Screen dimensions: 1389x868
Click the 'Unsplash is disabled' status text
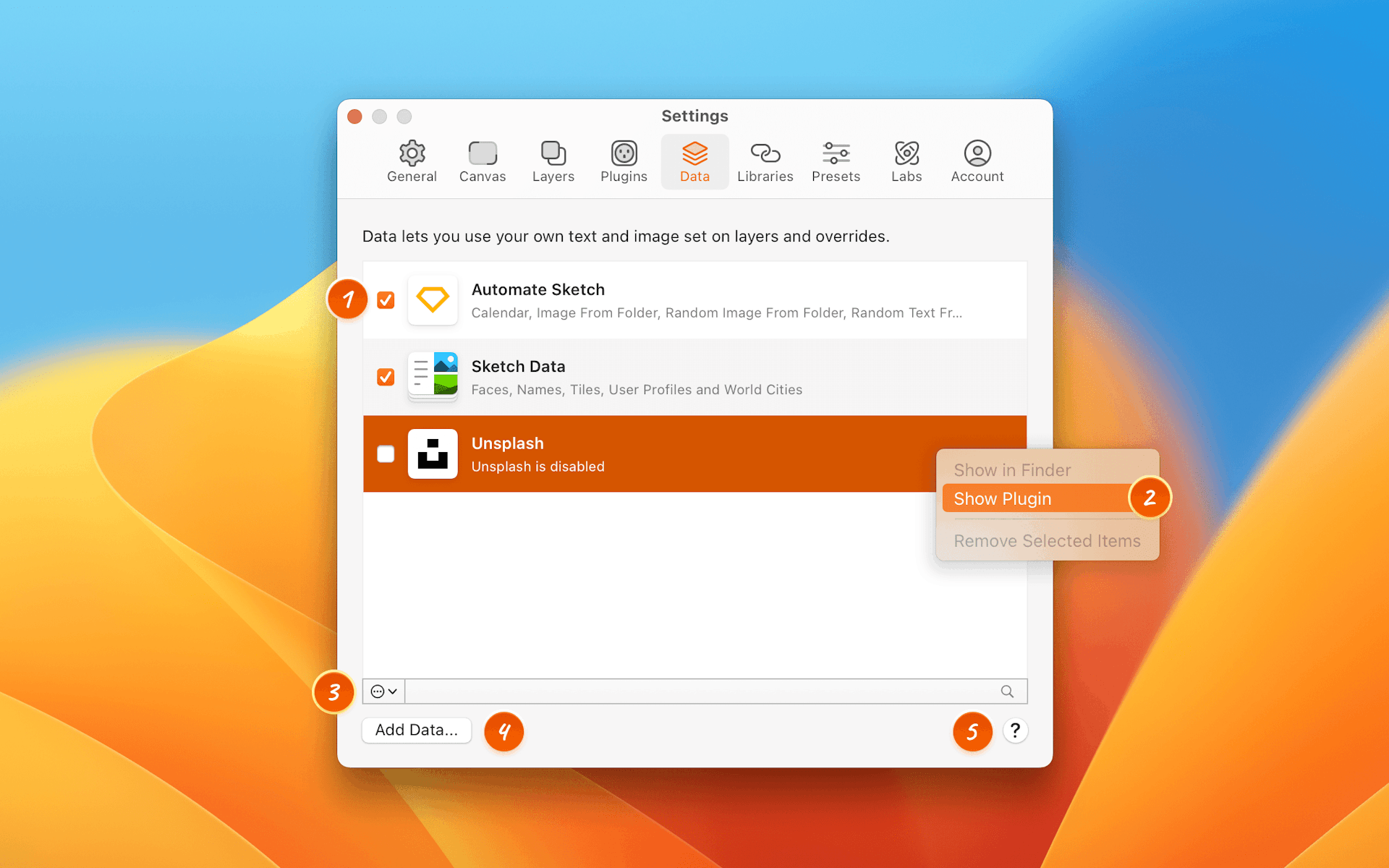(x=538, y=467)
